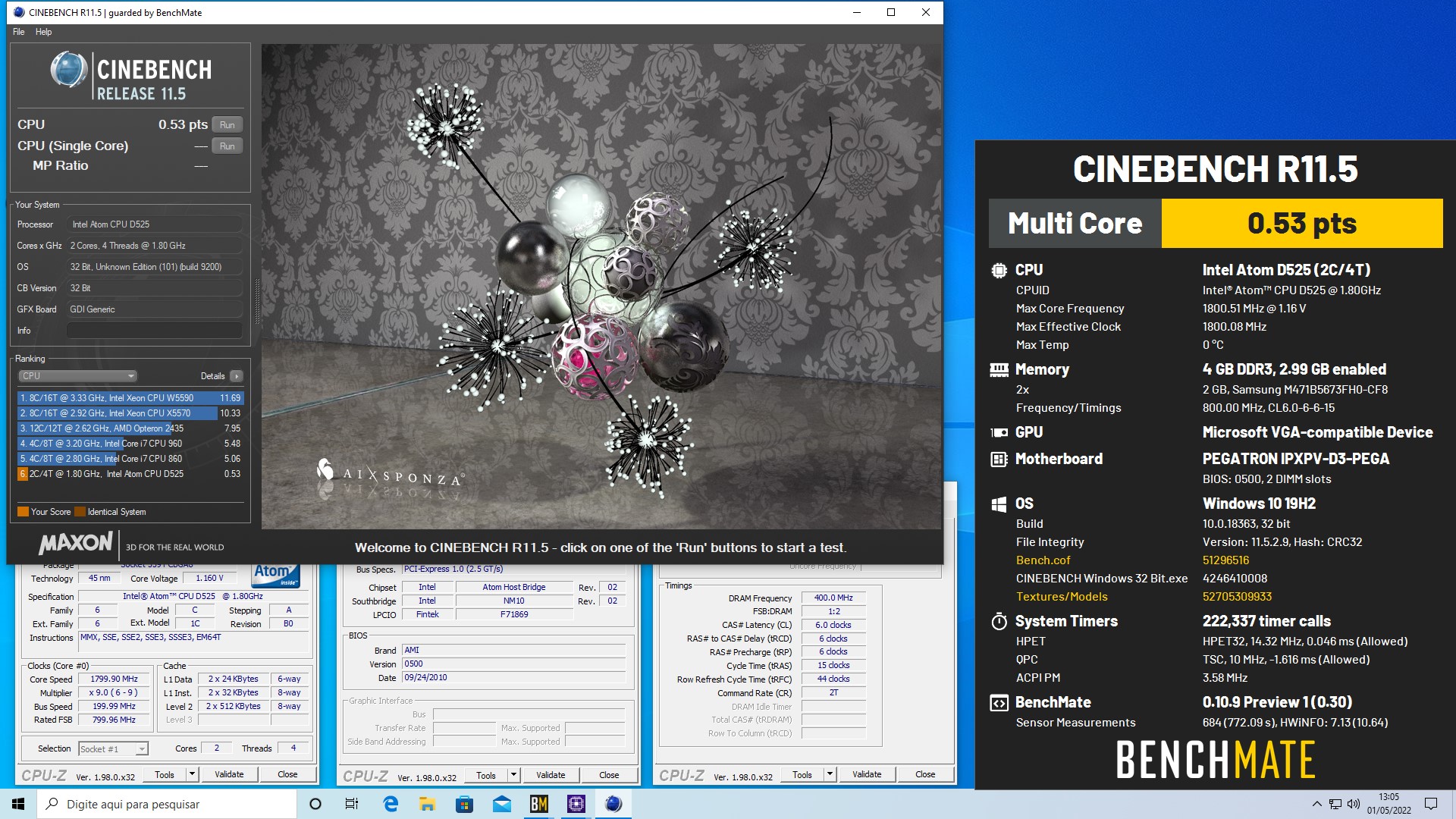Screen dimensions: 1456x819
Task: Open the notification center icon
Action: pyautogui.click(x=1431, y=804)
